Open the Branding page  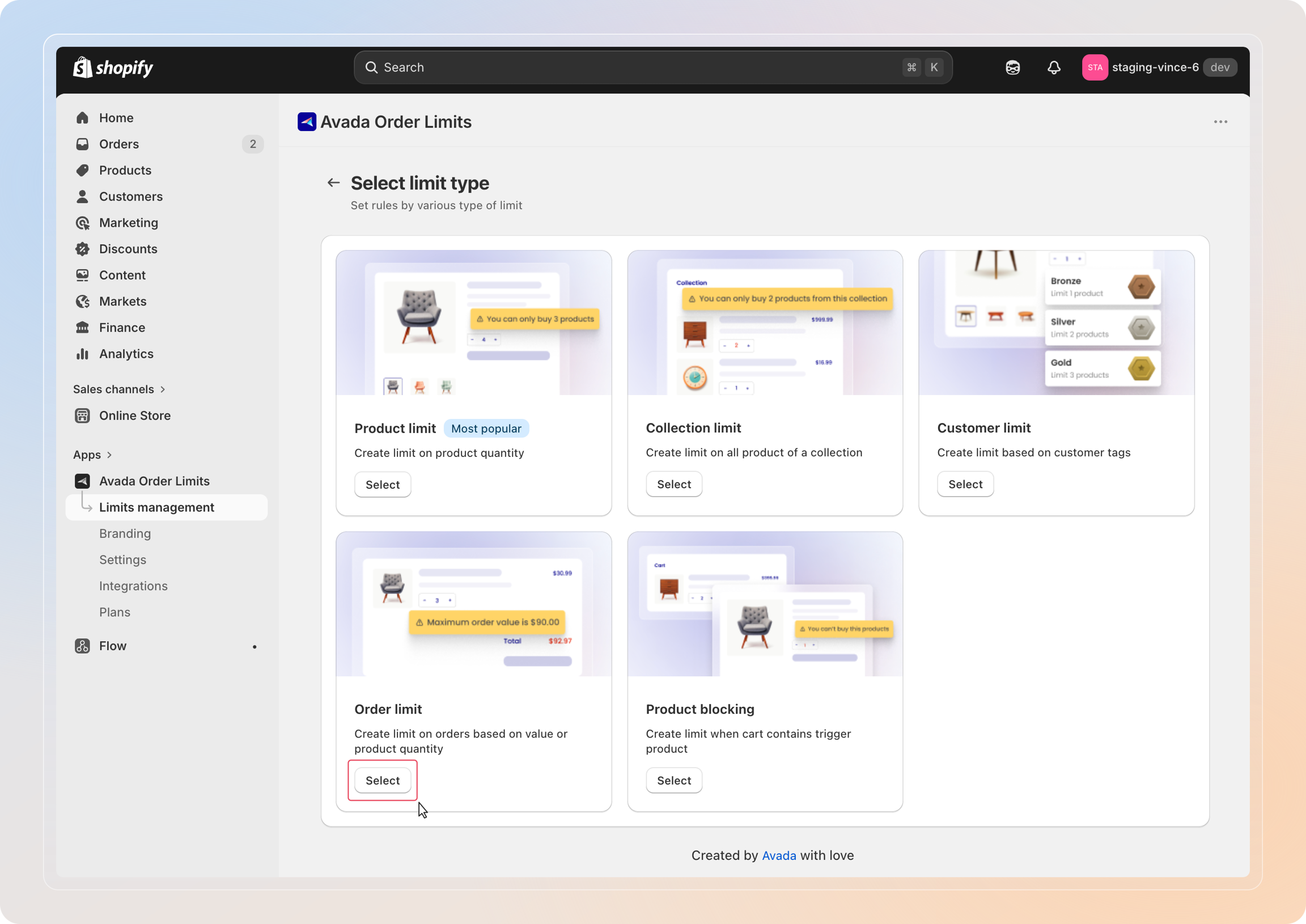tap(125, 533)
